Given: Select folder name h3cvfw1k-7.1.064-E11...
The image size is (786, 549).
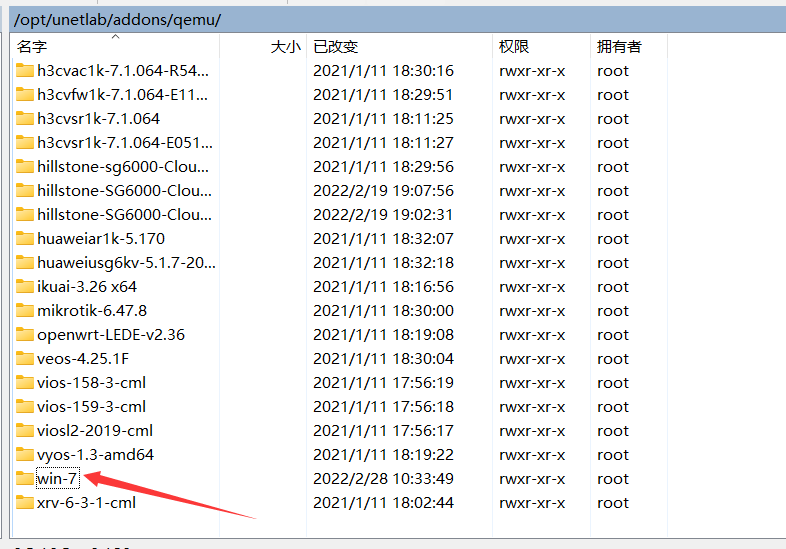Looking at the screenshot, I should 122,95.
